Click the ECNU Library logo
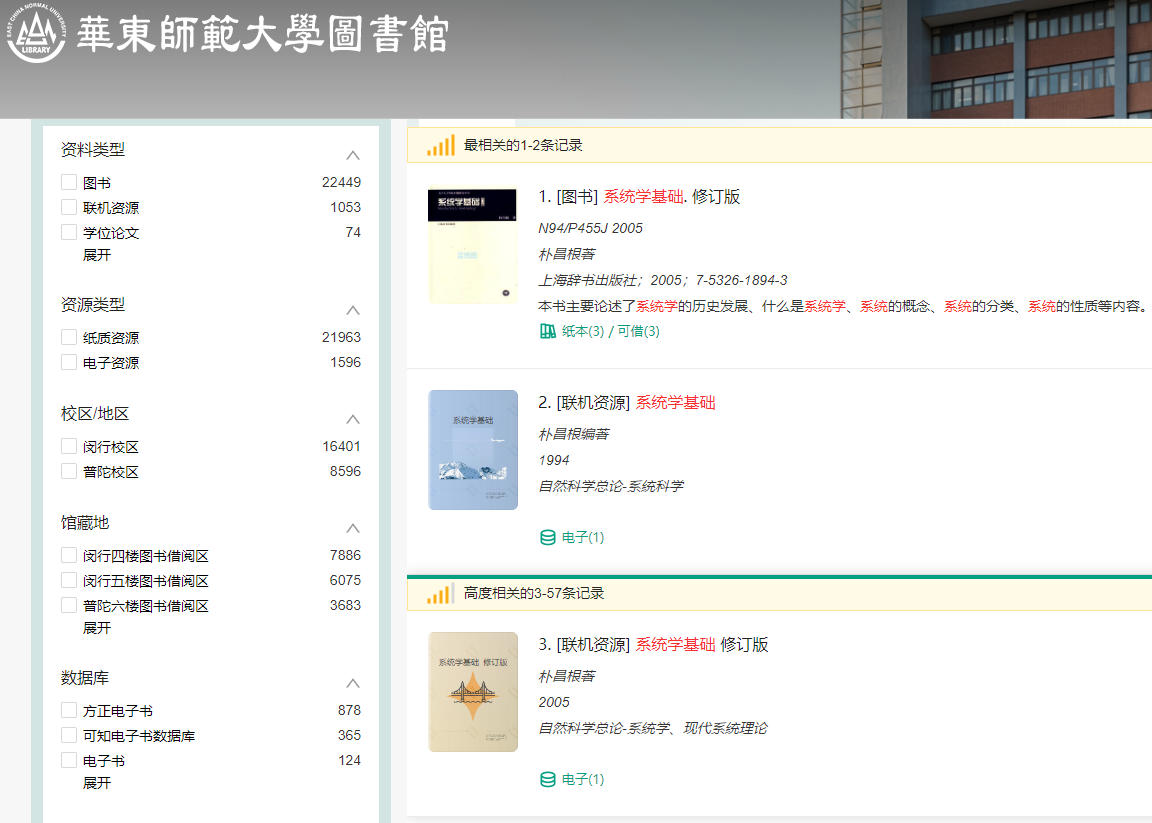The width and height of the screenshot is (1152, 823). tap(36, 35)
